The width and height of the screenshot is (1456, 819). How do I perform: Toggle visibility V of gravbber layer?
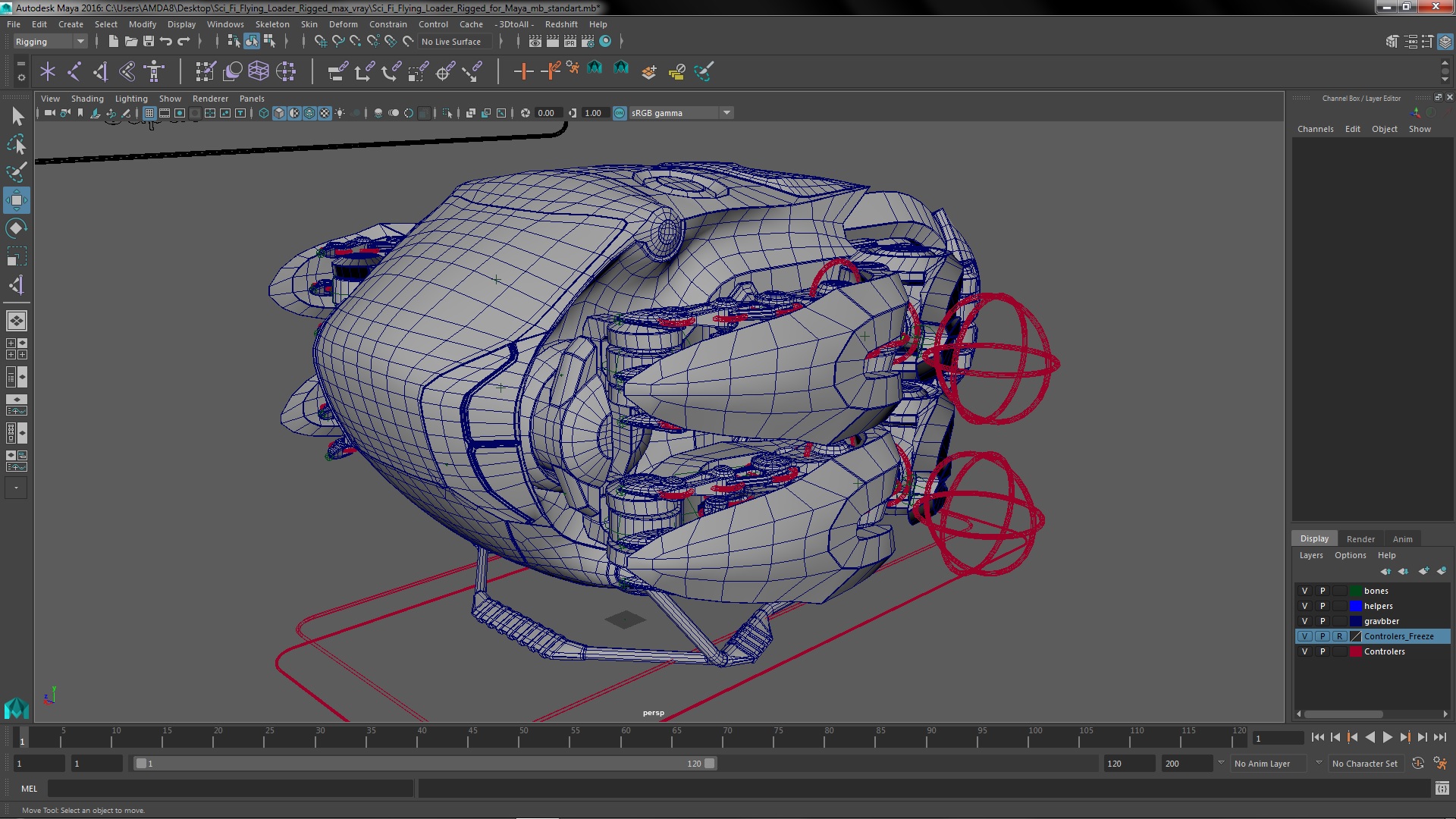pyautogui.click(x=1305, y=621)
